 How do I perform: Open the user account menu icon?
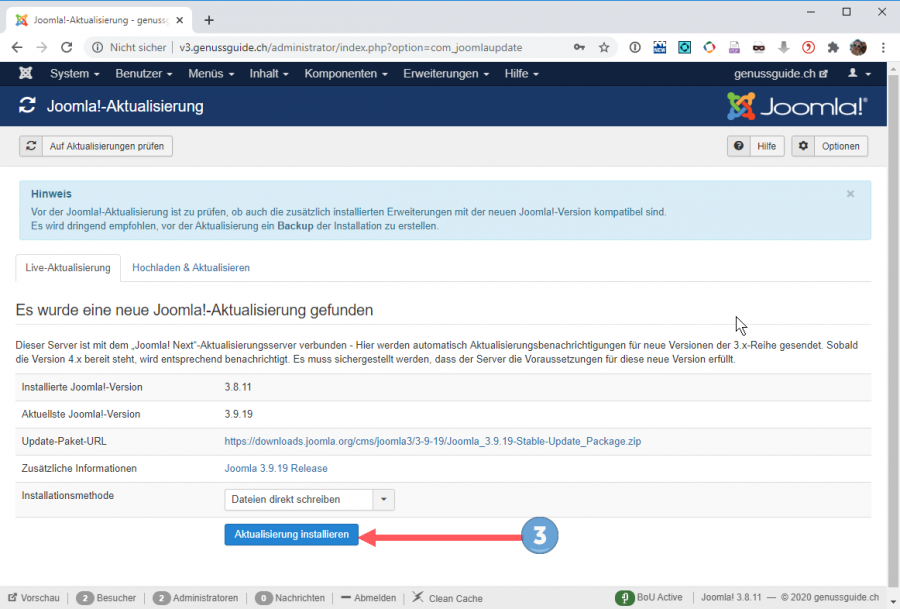pos(859,73)
